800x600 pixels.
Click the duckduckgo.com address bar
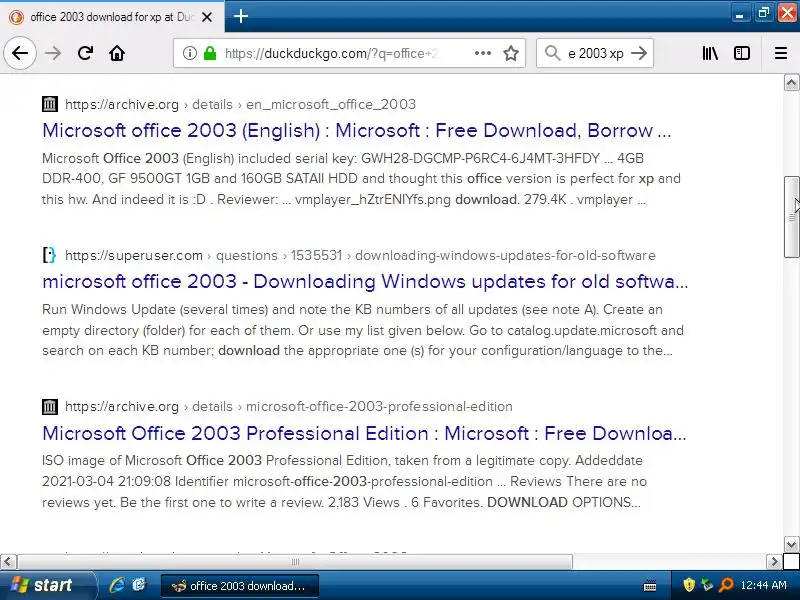[x=349, y=53]
